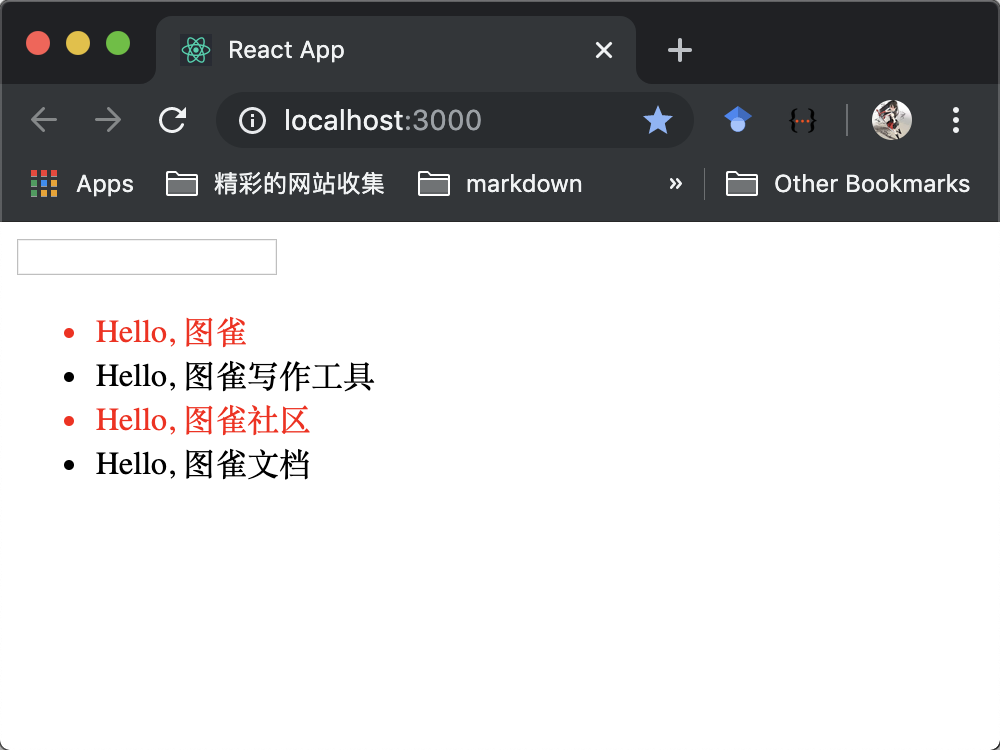Select the red Hello, 图雀社区 entry
Viewport: 1000px width, 750px height.
pyautogui.click(x=203, y=420)
